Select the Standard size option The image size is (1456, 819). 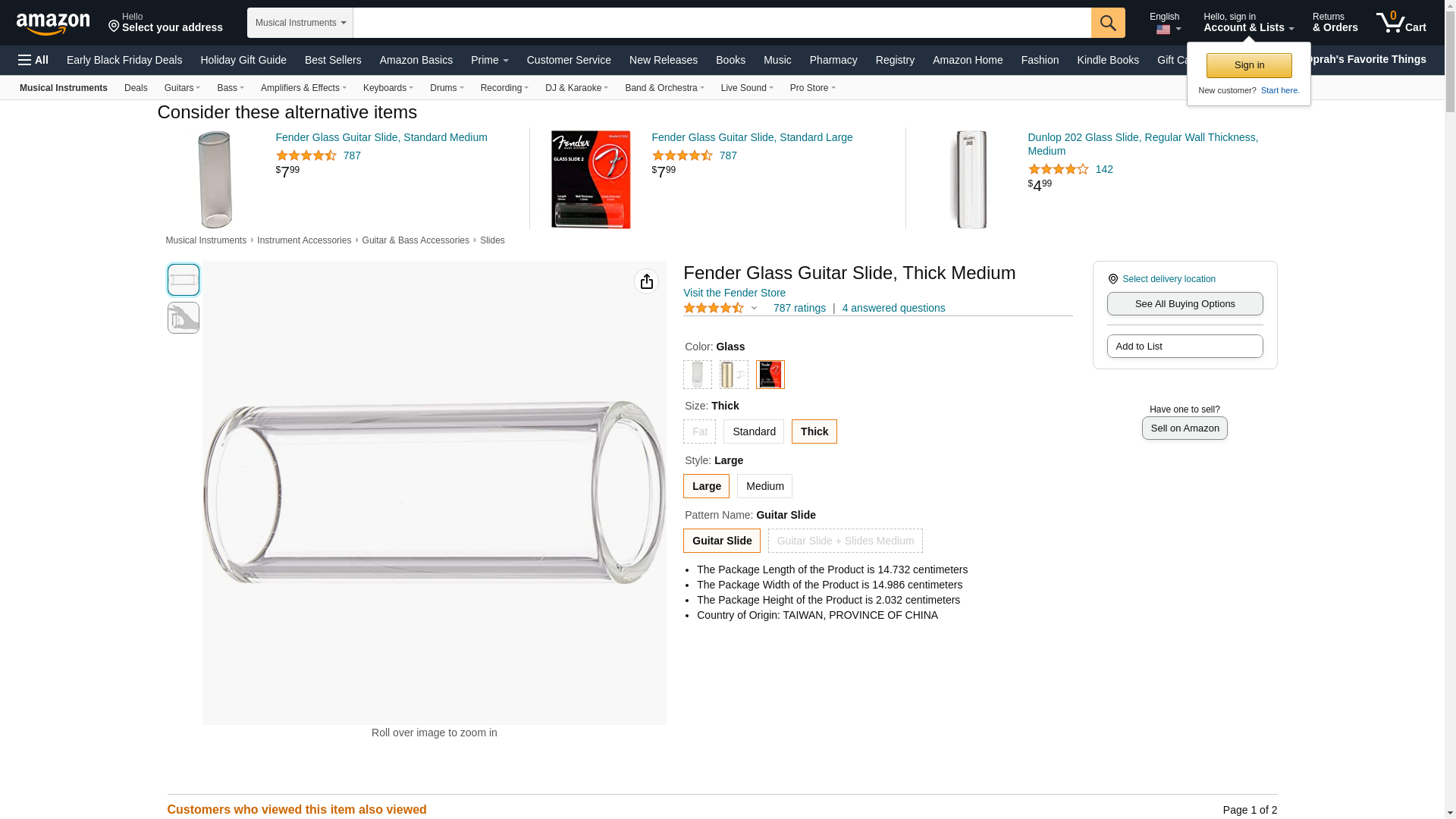pos(754,431)
